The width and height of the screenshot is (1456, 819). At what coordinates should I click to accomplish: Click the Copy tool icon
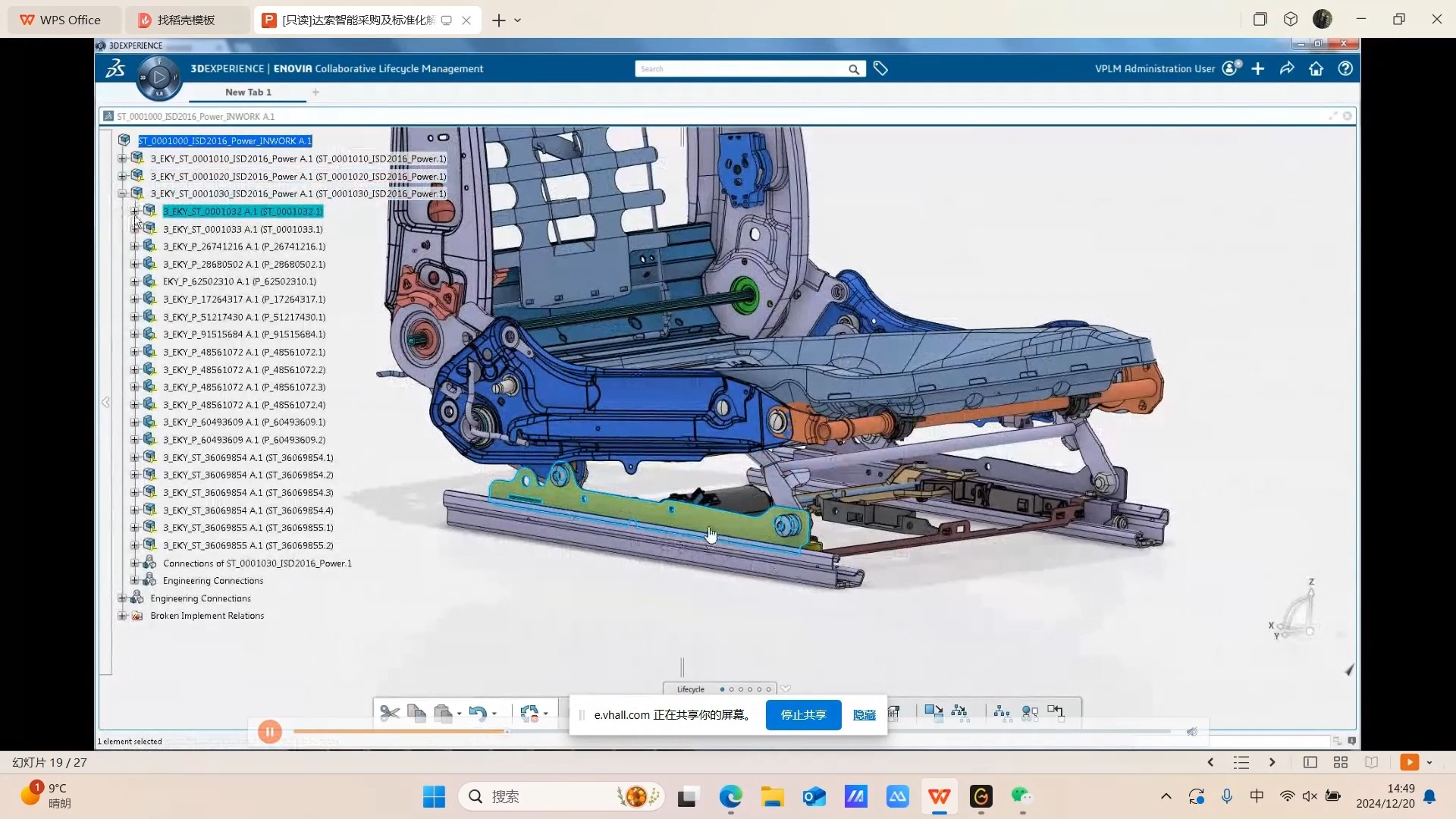tap(416, 713)
